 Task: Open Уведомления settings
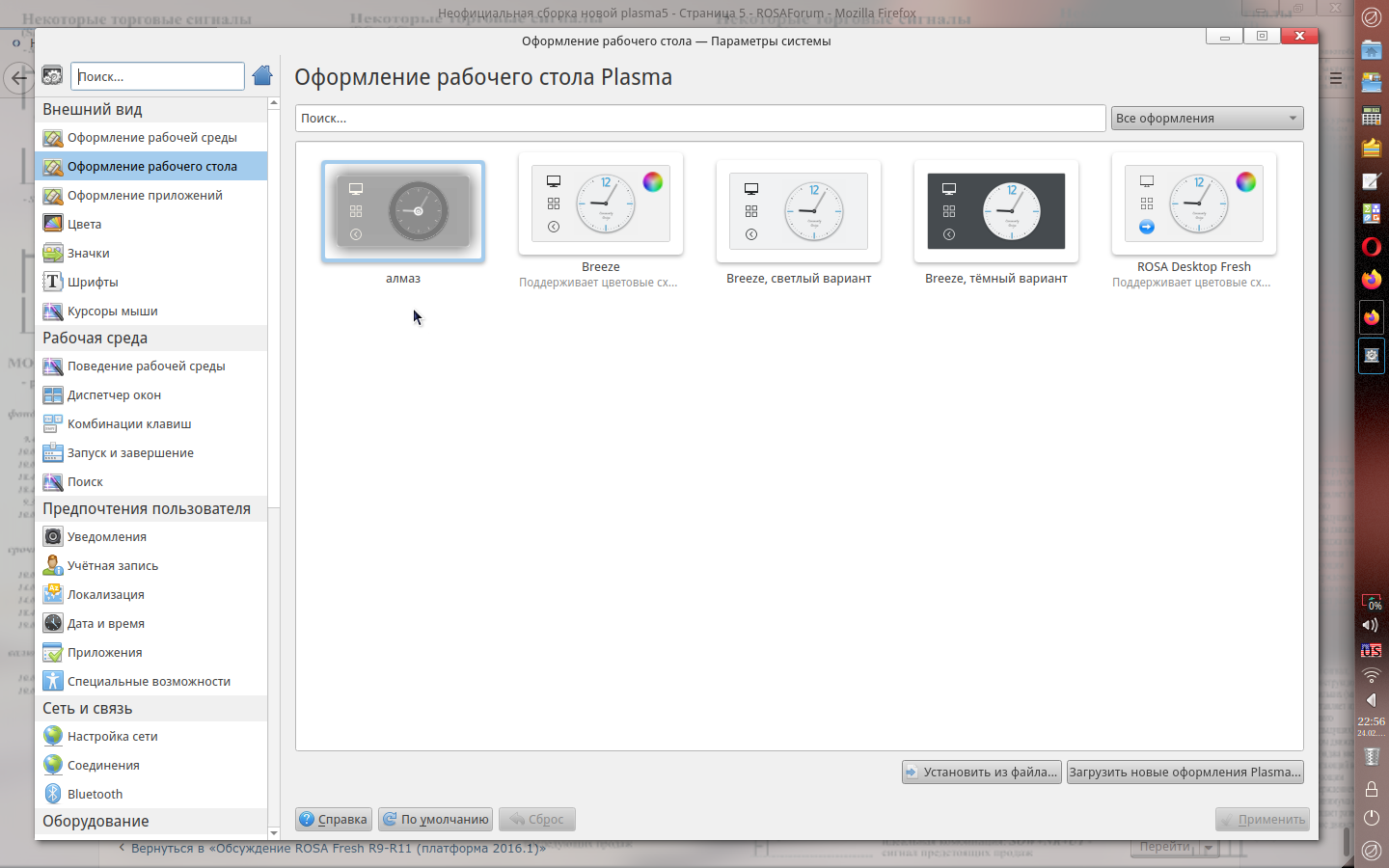[151, 536]
